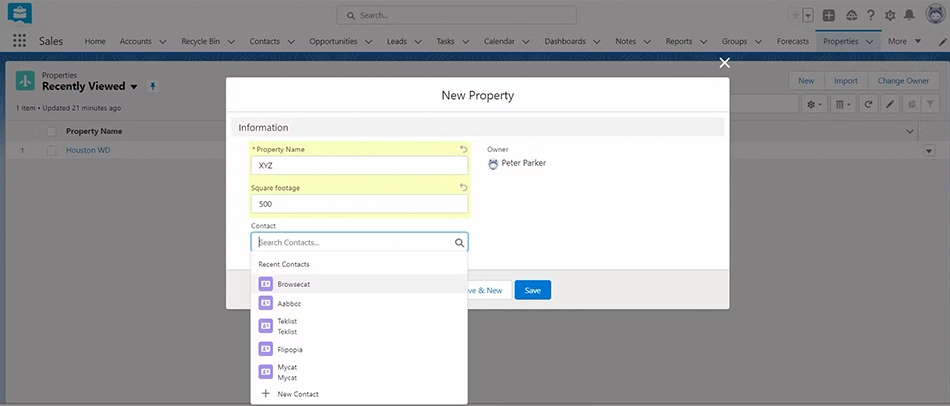
Task: Open the Forecasts tab
Action: click(793, 41)
